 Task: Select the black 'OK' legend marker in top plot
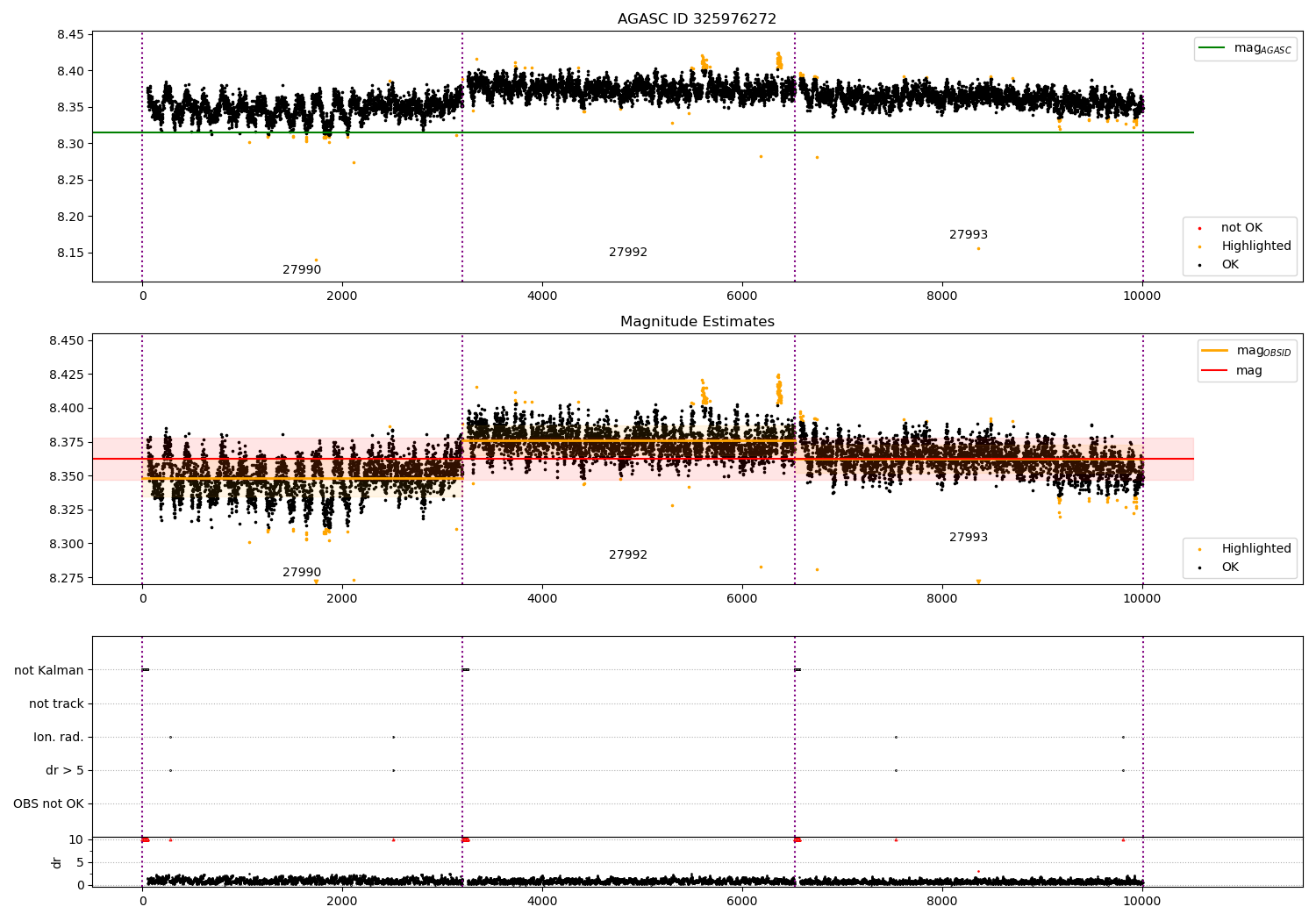point(1199,265)
